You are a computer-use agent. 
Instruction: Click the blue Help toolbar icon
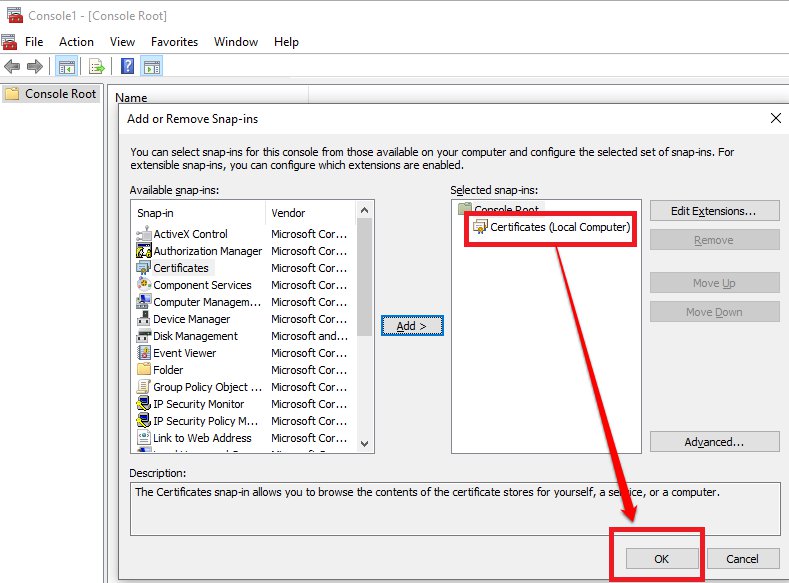tap(127, 67)
